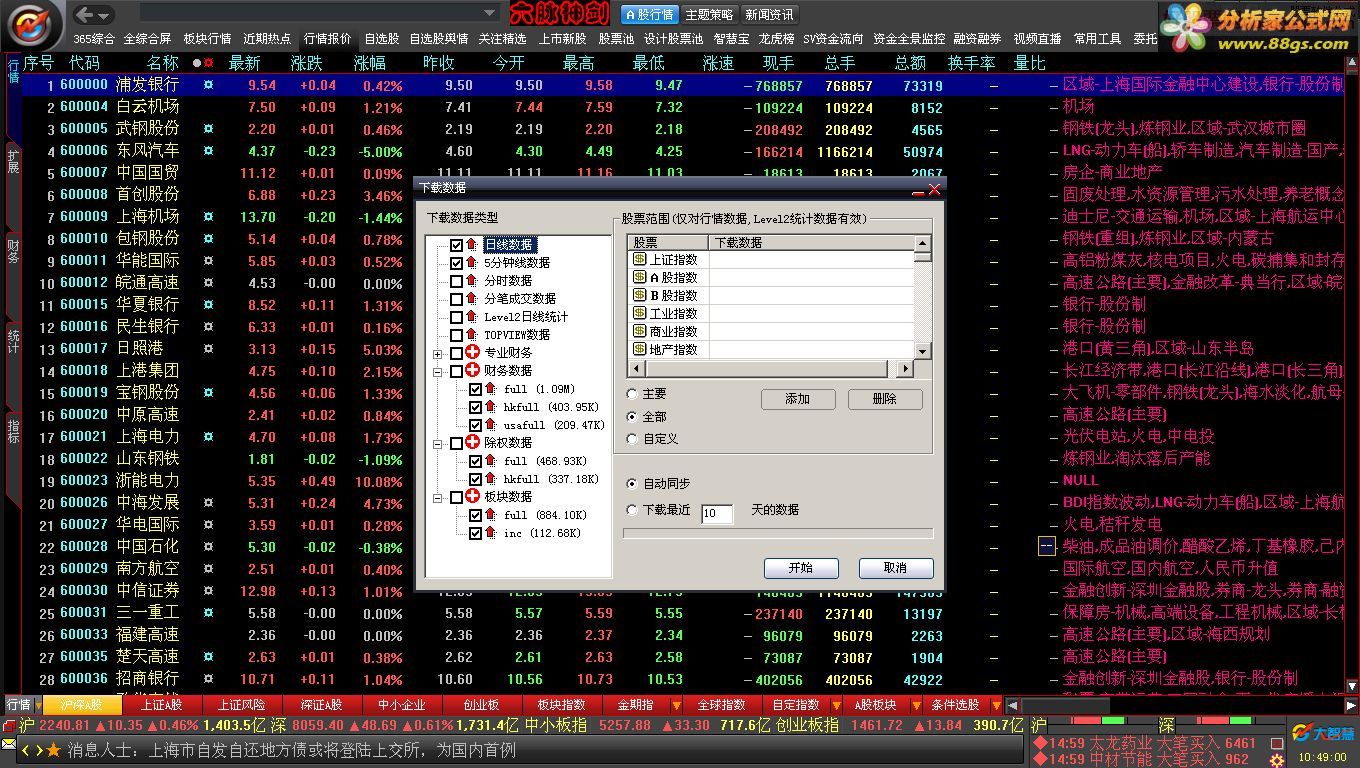
Task: Click the blue marker icon in 东风汽车 row
Action: click(208, 151)
